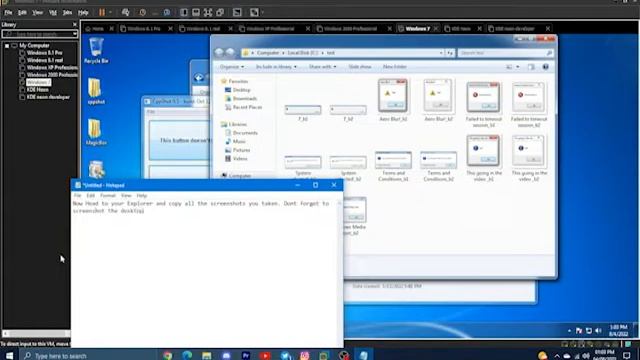Open Downloads in Explorer favorites
The height and width of the screenshot is (360, 640).
tap(244, 98)
